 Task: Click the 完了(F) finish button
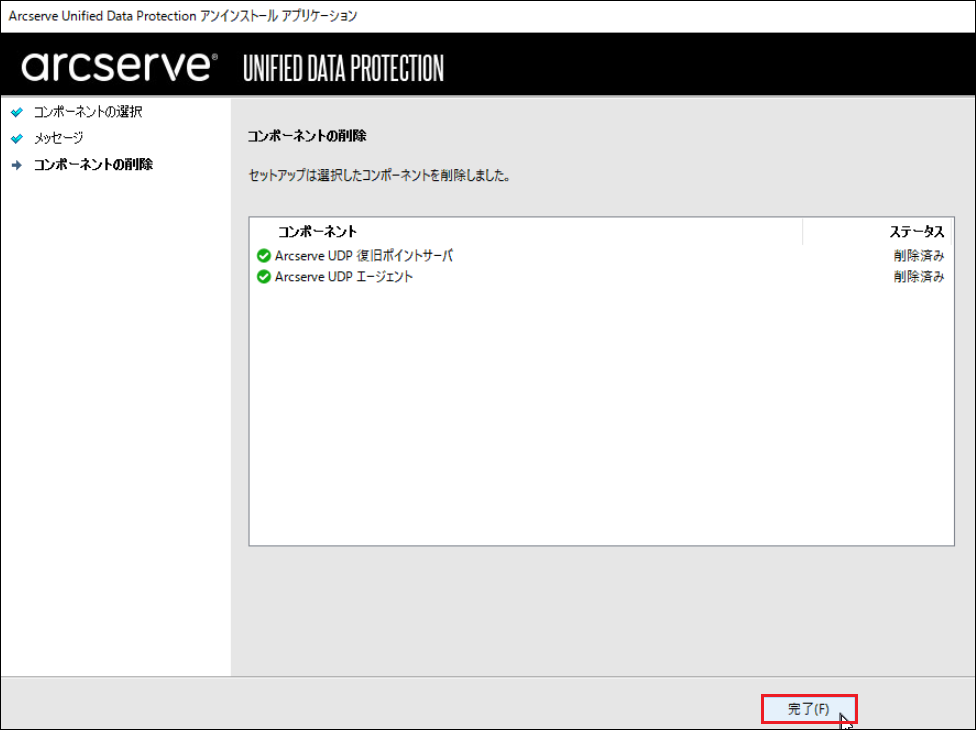click(809, 709)
